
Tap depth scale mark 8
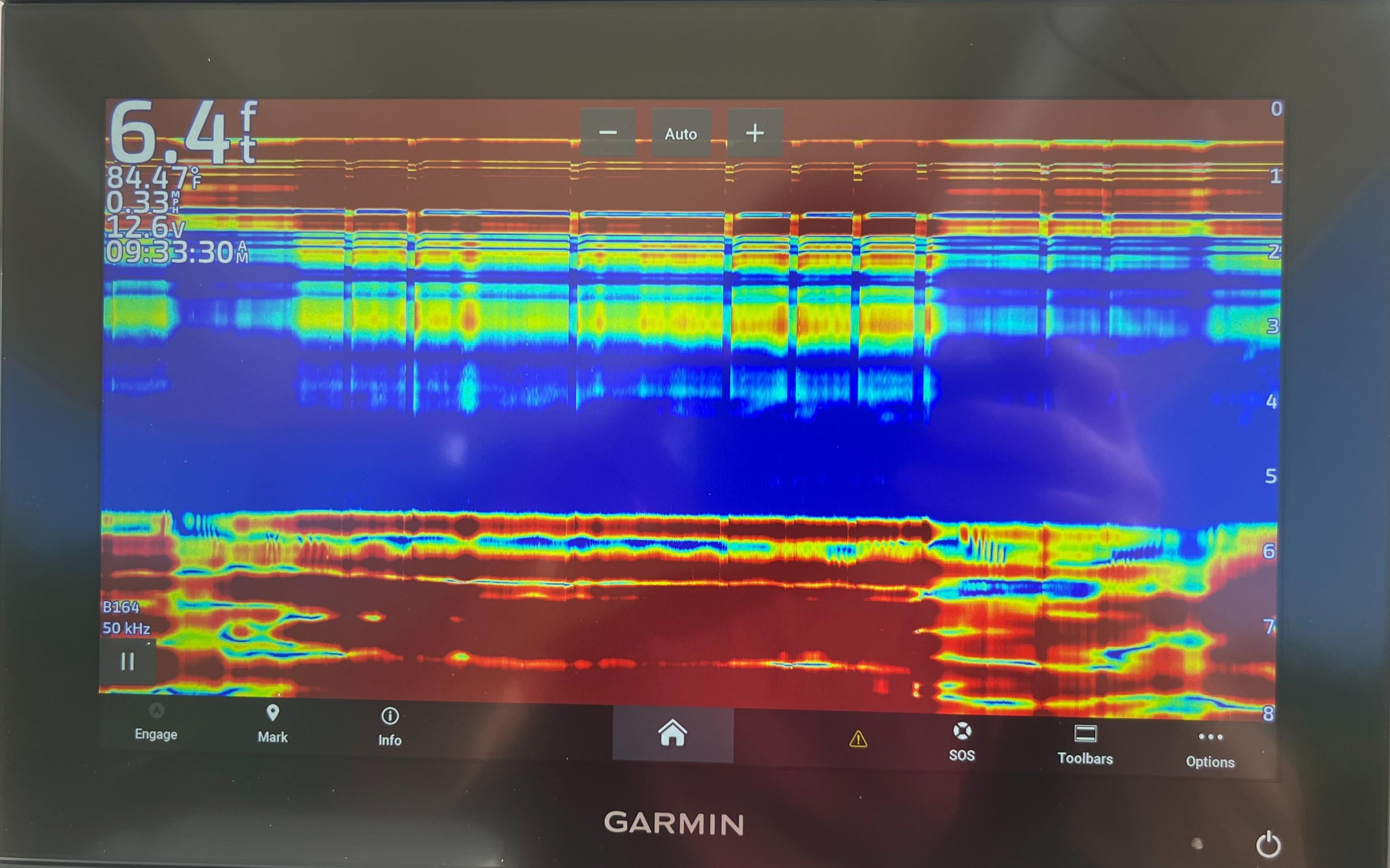(1268, 713)
